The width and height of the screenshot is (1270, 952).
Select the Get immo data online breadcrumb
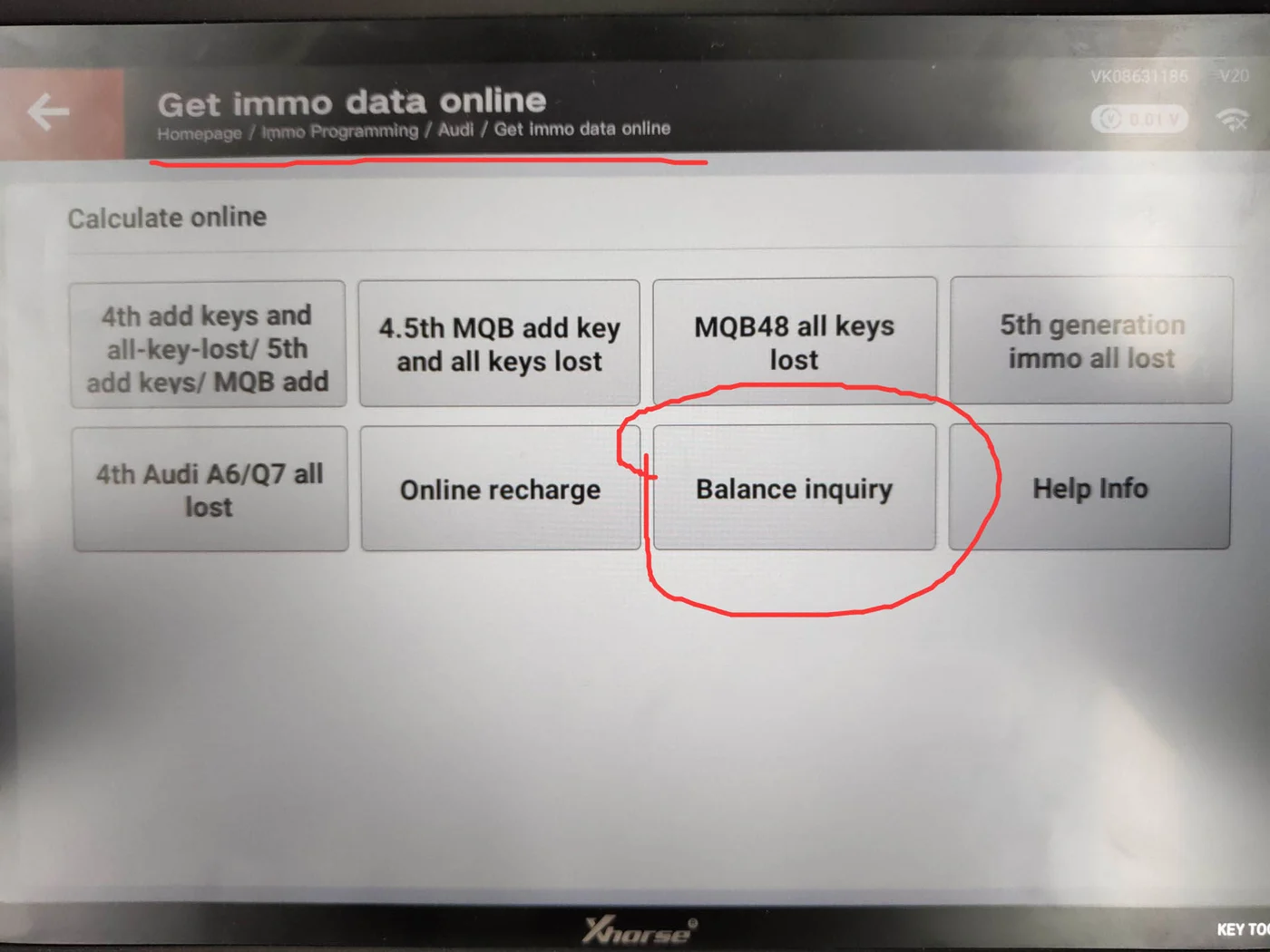[582, 129]
